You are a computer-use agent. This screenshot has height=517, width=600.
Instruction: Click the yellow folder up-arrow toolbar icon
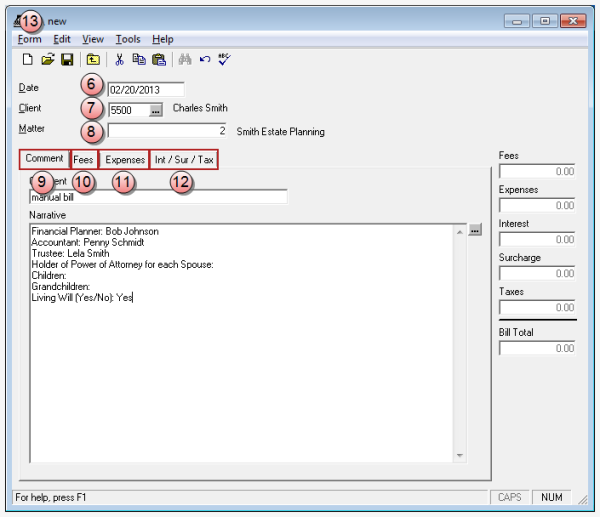92,60
